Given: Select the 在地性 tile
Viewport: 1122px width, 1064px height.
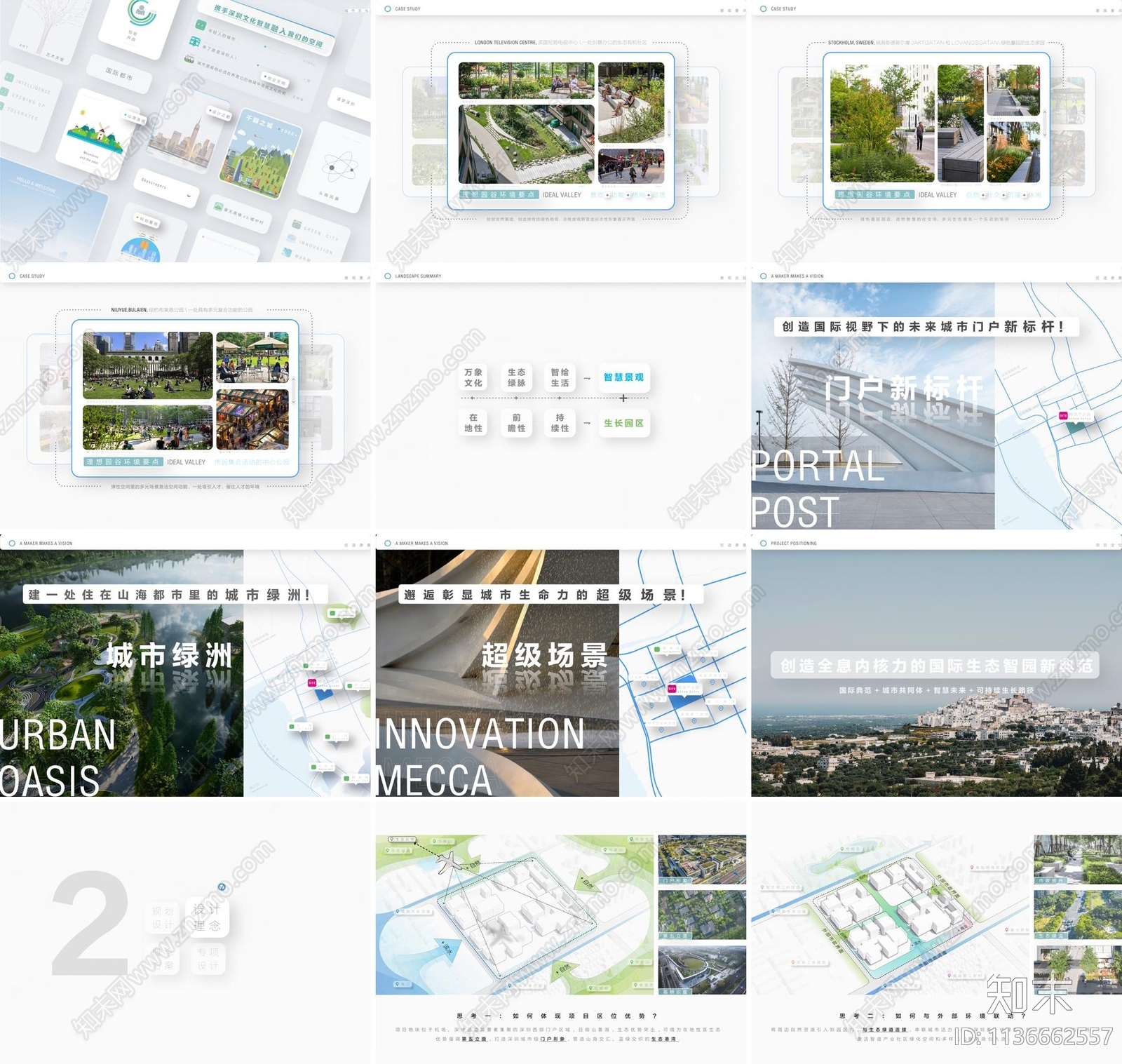Looking at the screenshot, I should click(473, 423).
